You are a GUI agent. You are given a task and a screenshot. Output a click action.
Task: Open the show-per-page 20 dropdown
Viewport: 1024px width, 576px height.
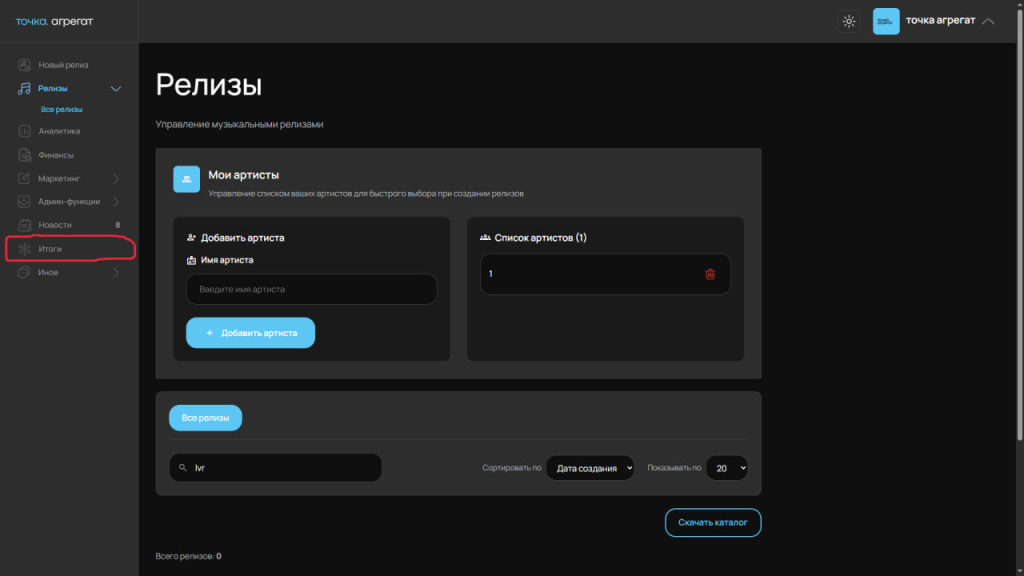pyautogui.click(x=727, y=468)
